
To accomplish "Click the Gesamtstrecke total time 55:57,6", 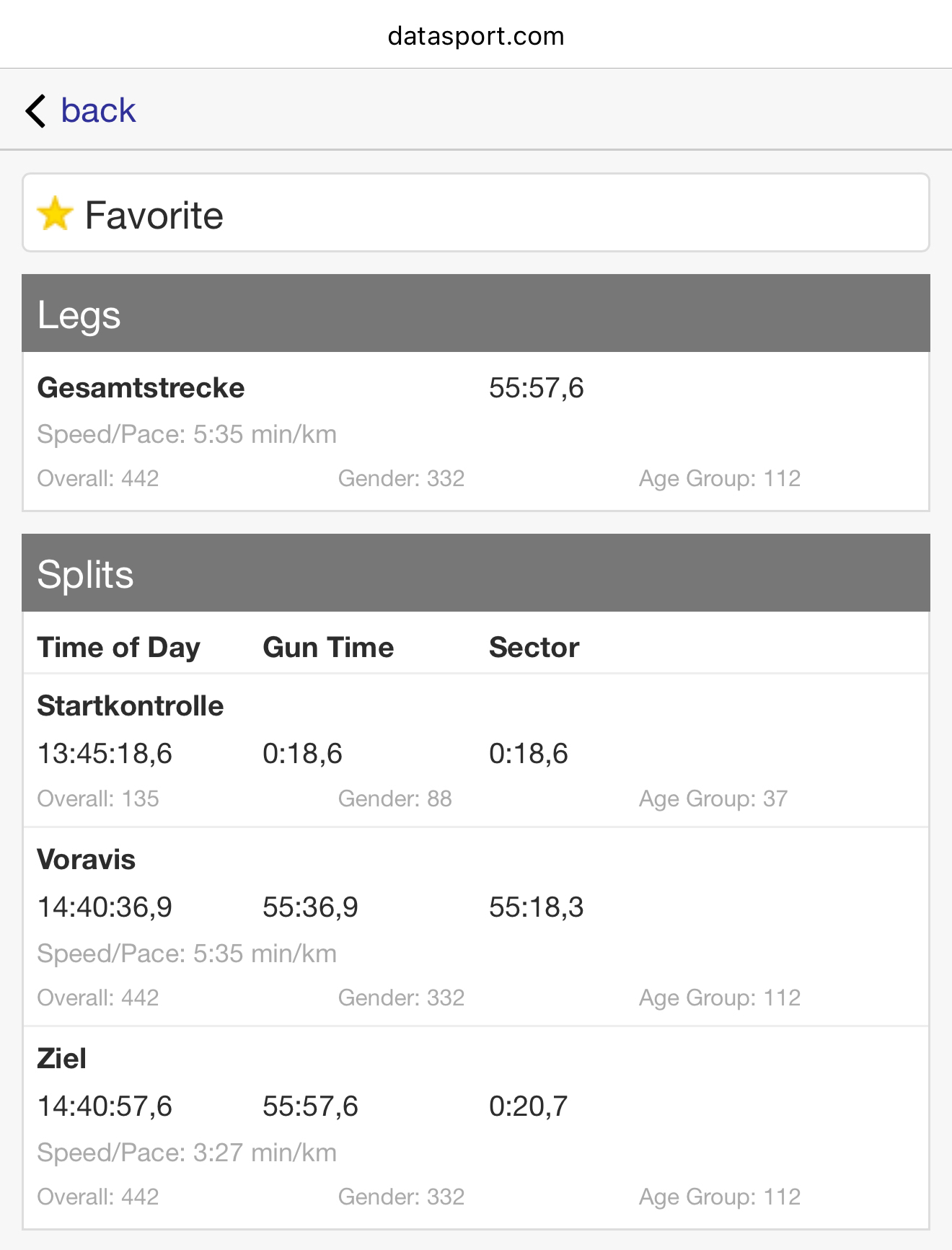I will coord(536,388).
